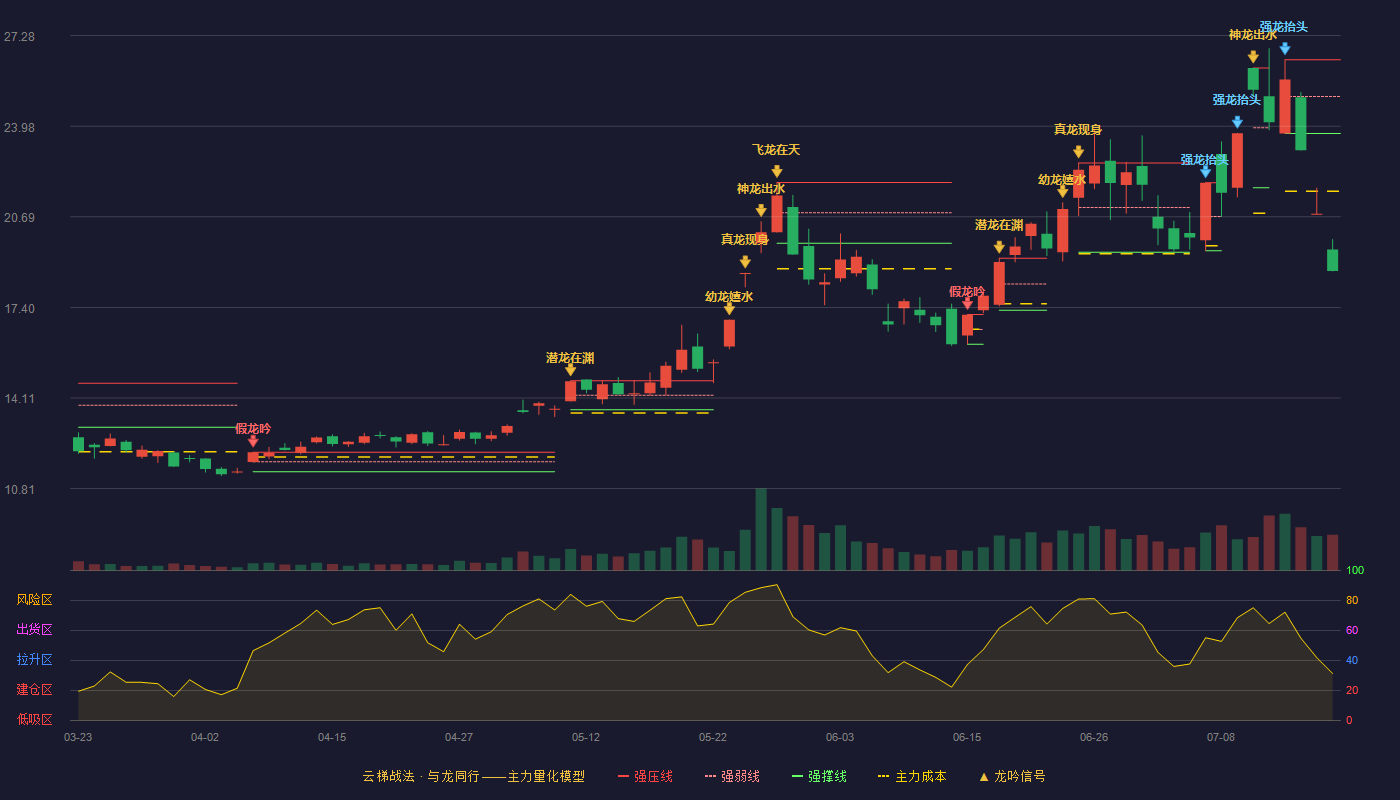Click the 建仓区 zone label
This screenshot has width=1400, height=800.
35,690
